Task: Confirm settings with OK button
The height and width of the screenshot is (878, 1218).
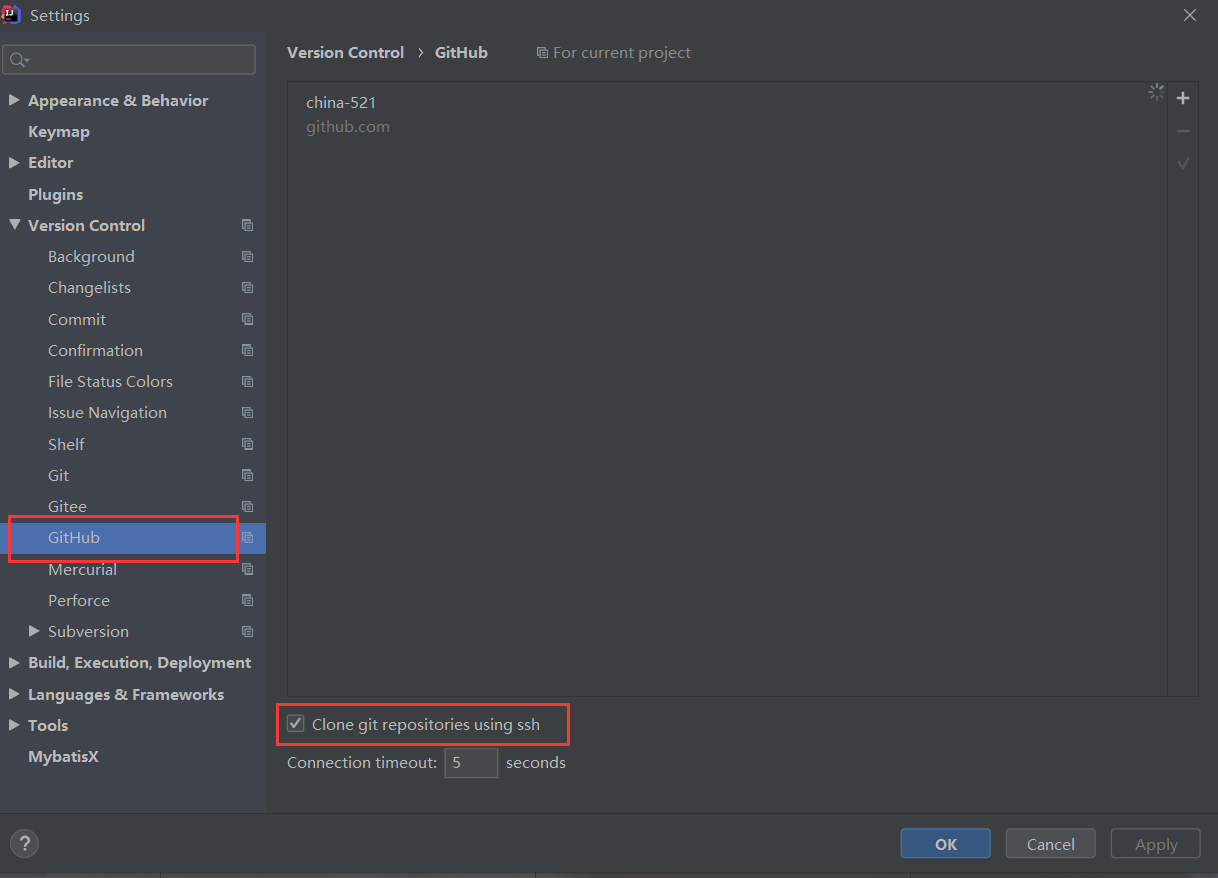Action: (x=945, y=844)
